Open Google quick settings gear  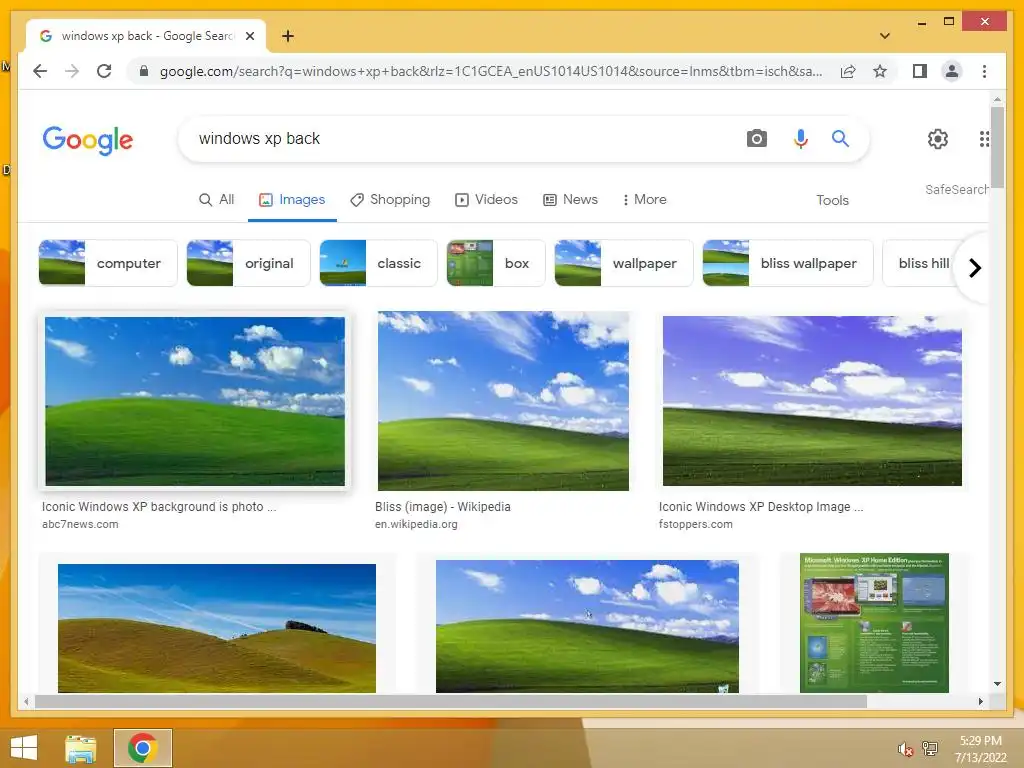[x=937, y=138]
